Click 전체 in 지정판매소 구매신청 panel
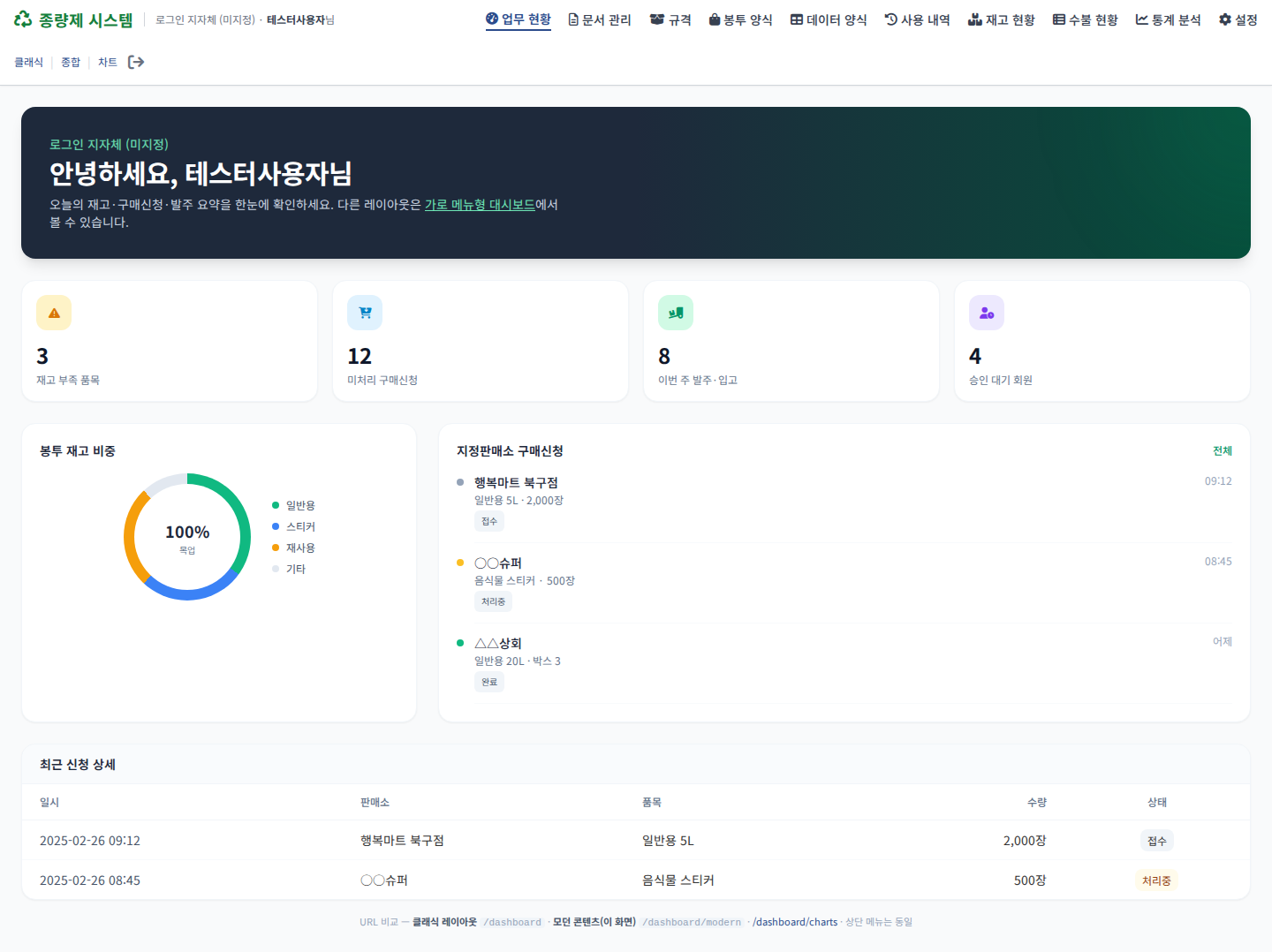The image size is (1272, 952). click(1223, 450)
